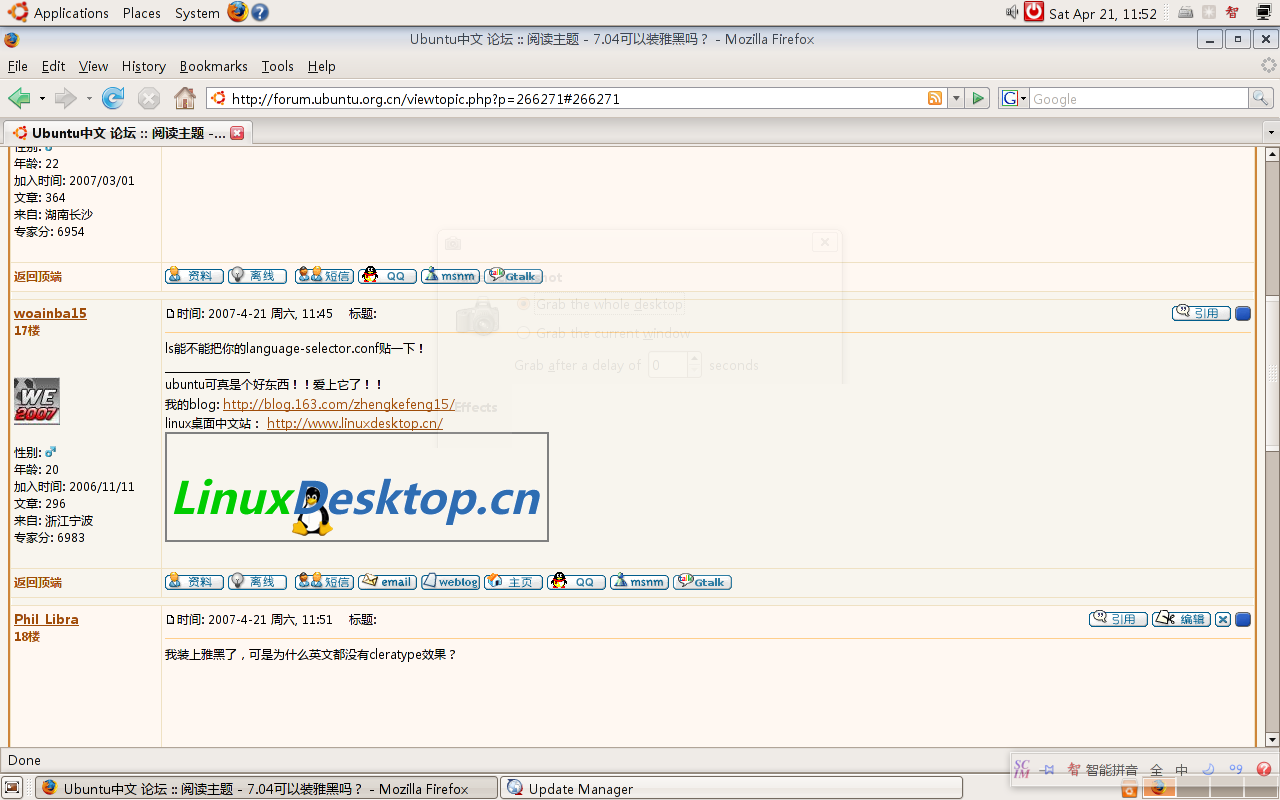The image size is (1280, 800).
Task: Toggle the punctuation mode icon in SCIM
Action: 1235,769
